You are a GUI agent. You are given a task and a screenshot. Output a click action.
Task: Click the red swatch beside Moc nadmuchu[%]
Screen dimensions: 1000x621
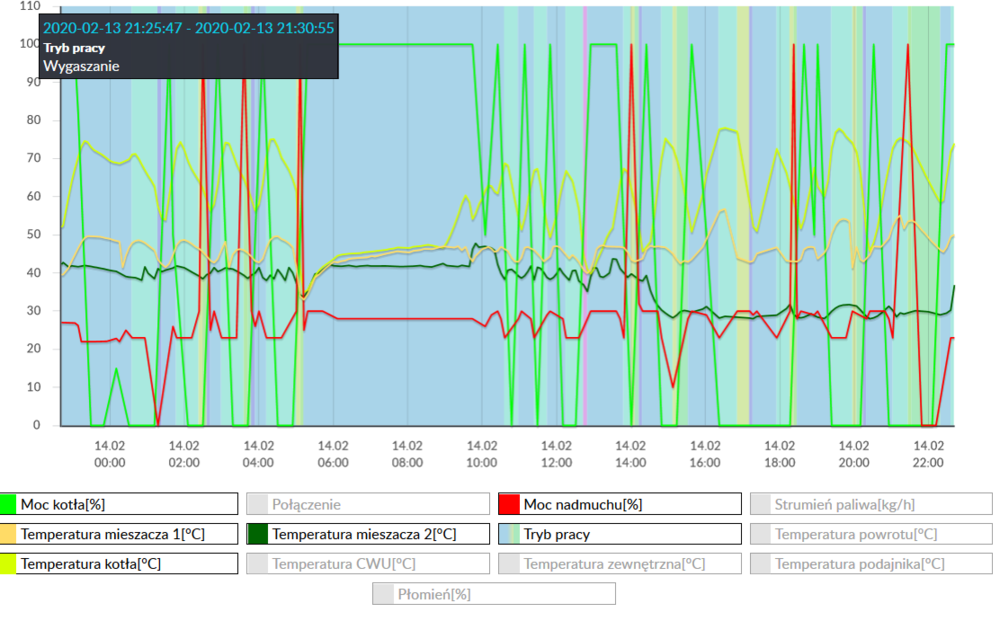[511, 503]
